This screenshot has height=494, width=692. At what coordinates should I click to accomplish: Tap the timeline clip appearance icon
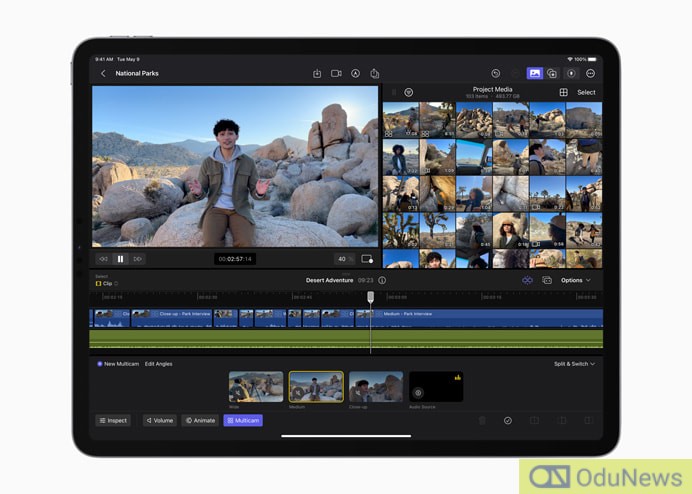point(547,280)
